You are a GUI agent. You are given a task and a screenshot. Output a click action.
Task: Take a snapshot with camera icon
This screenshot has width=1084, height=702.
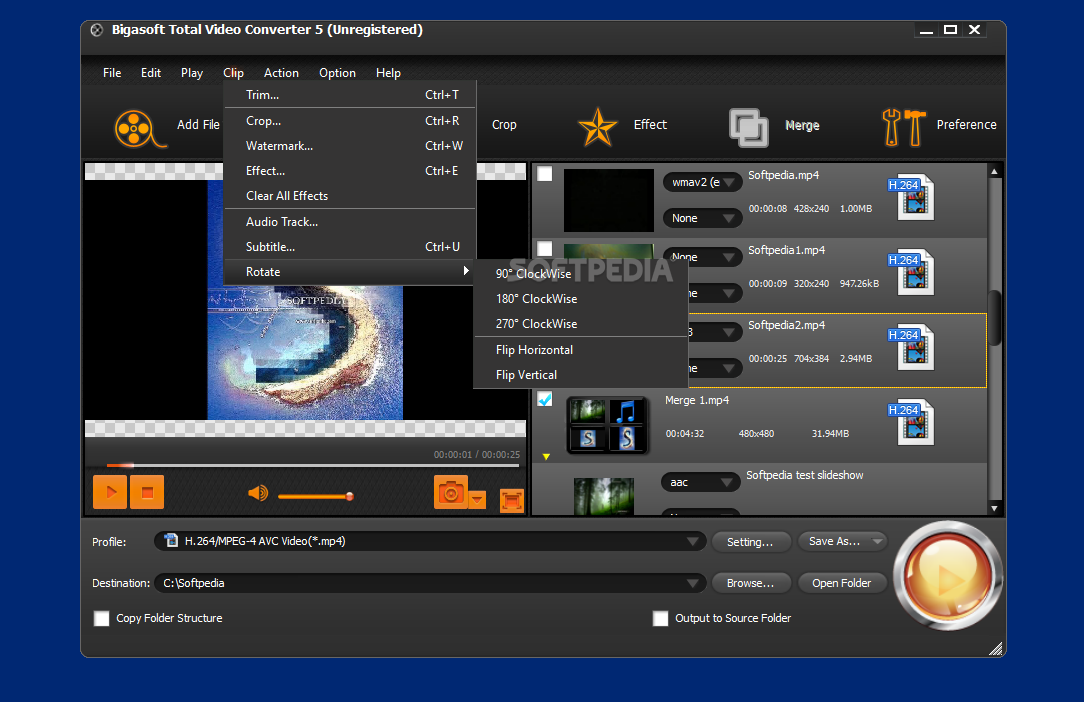point(451,492)
